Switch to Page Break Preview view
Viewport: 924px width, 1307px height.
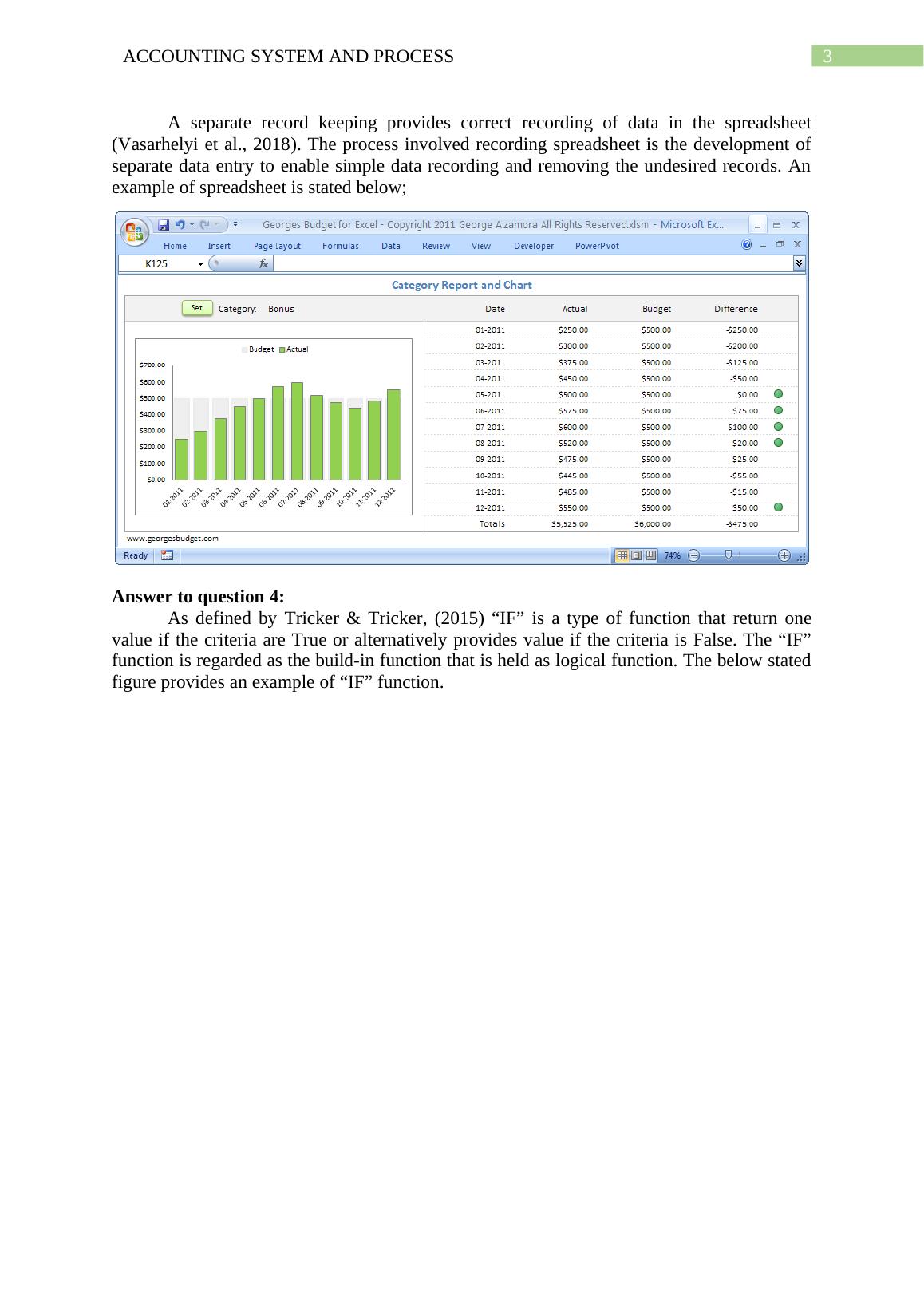(x=650, y=555)
